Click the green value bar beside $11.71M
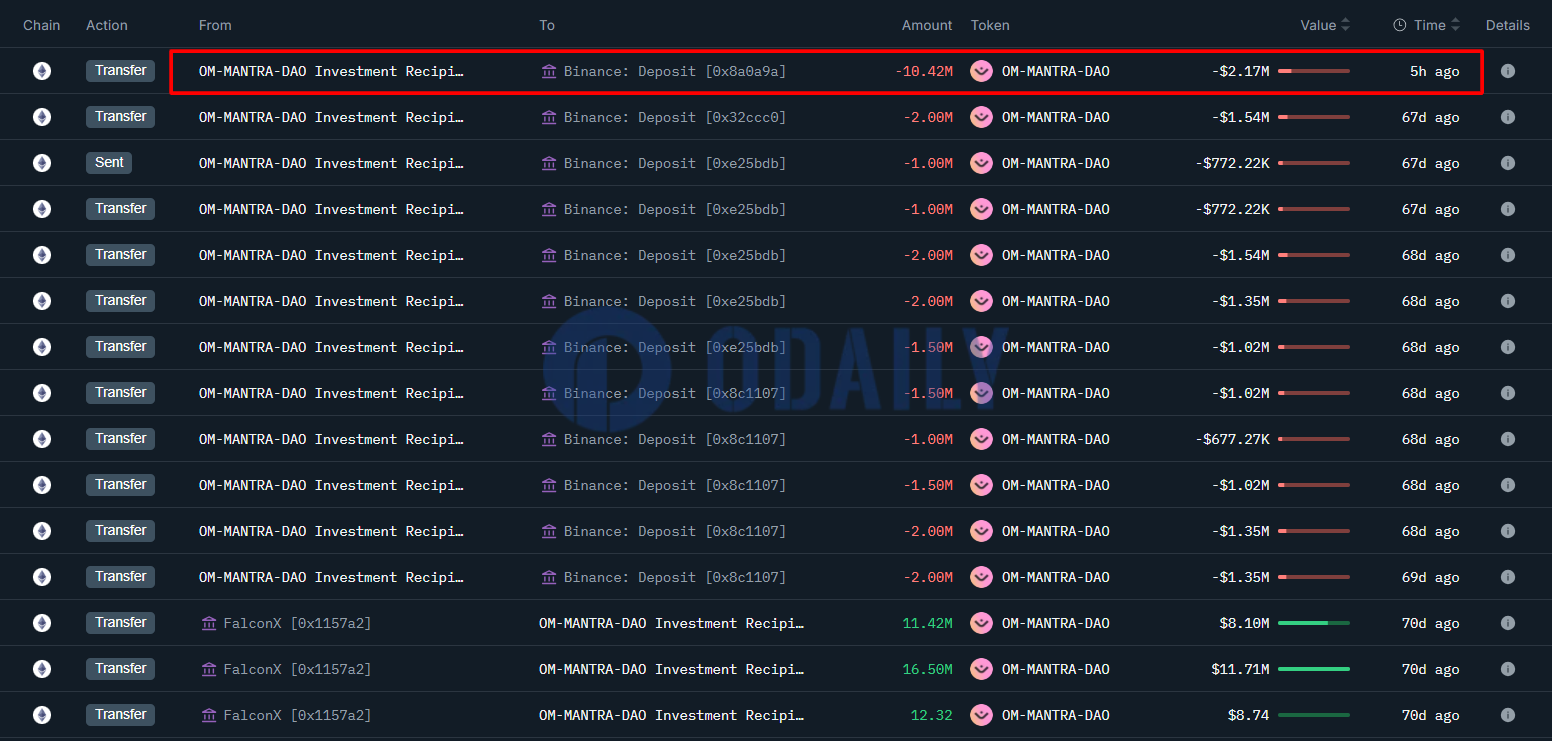Viewport: 1552px width, 741px height. click(1314, 669)
